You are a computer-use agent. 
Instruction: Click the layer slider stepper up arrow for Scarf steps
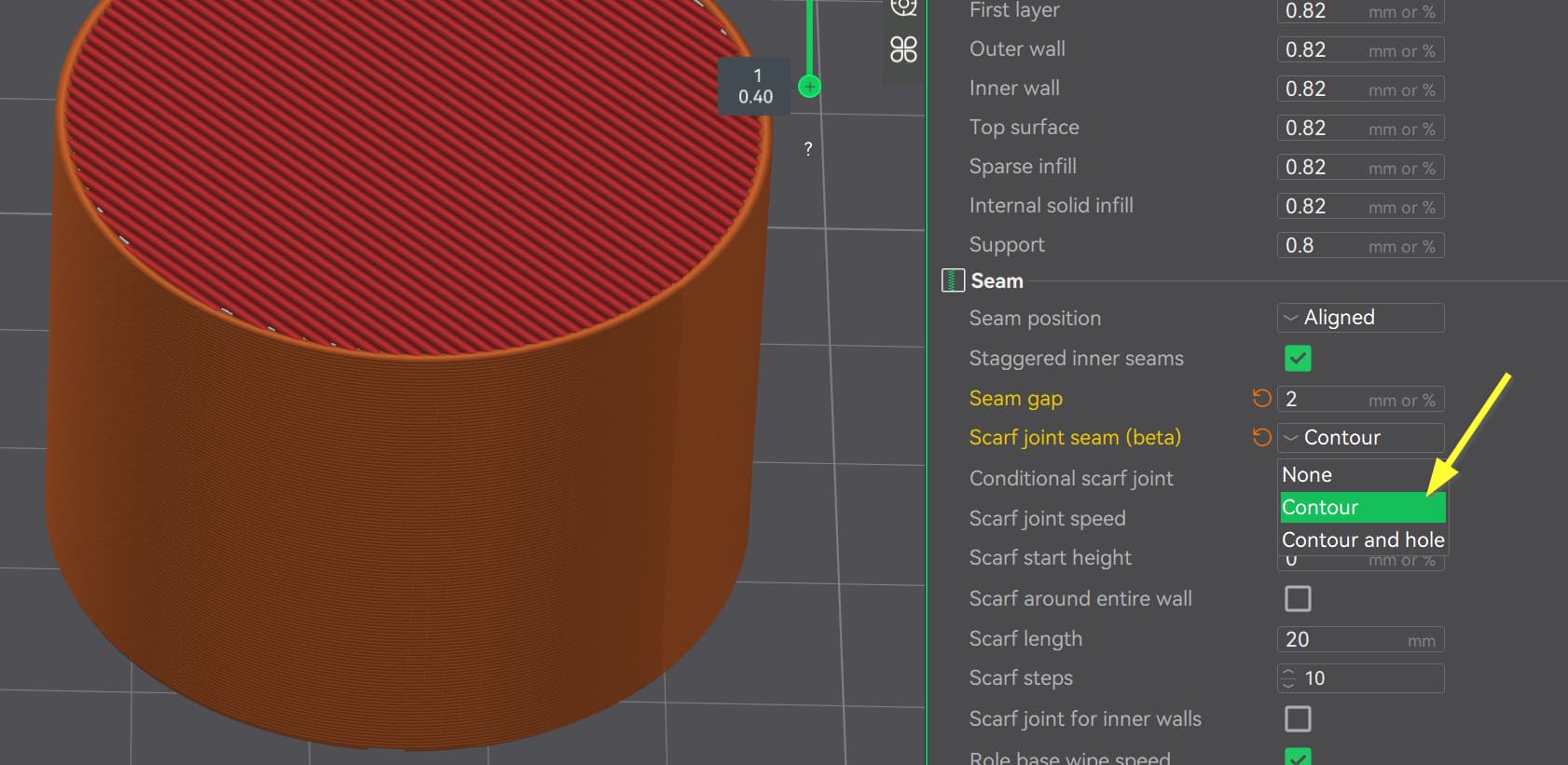click(x=1288, y=672)
